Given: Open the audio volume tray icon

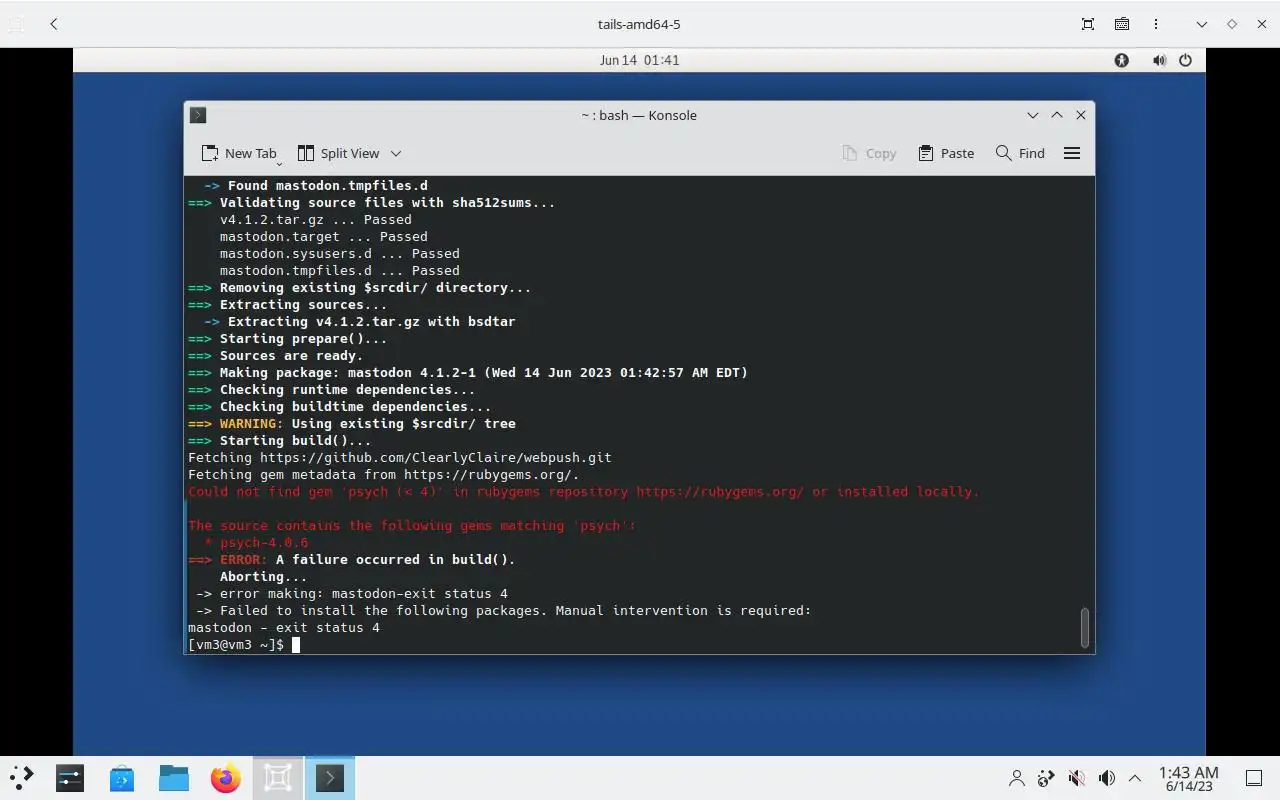Looking at the screenshot, I should (x=1106, y=778).
